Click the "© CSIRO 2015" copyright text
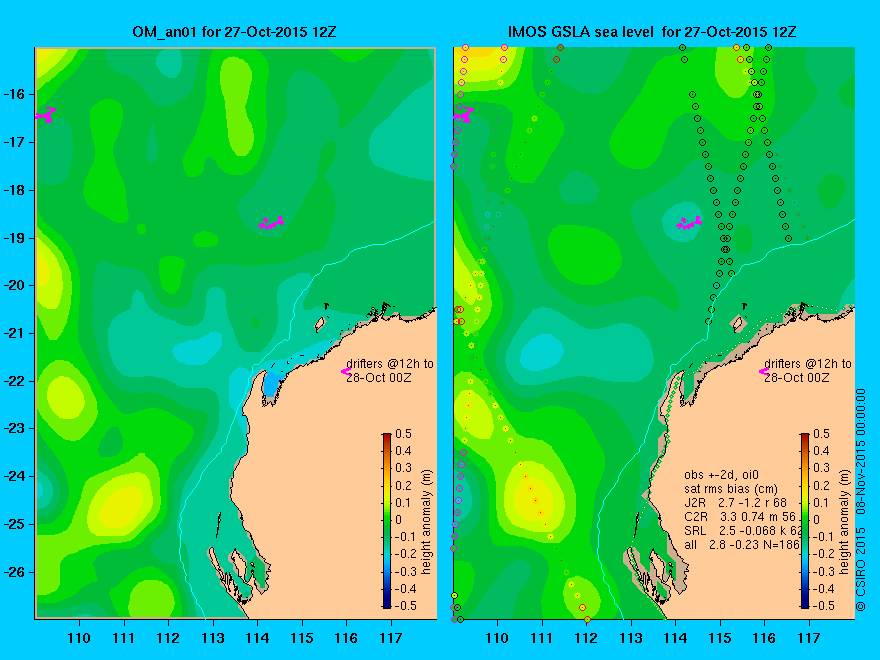880x660 pixels. [860, 569]
